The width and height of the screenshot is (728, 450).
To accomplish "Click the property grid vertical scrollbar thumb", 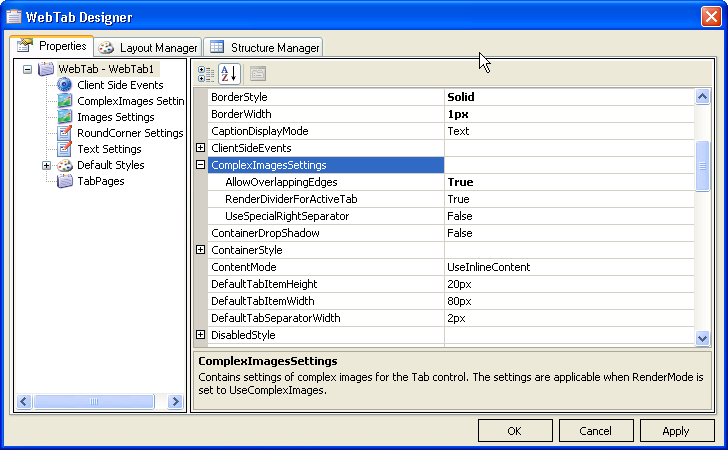I will coord(703,164).
